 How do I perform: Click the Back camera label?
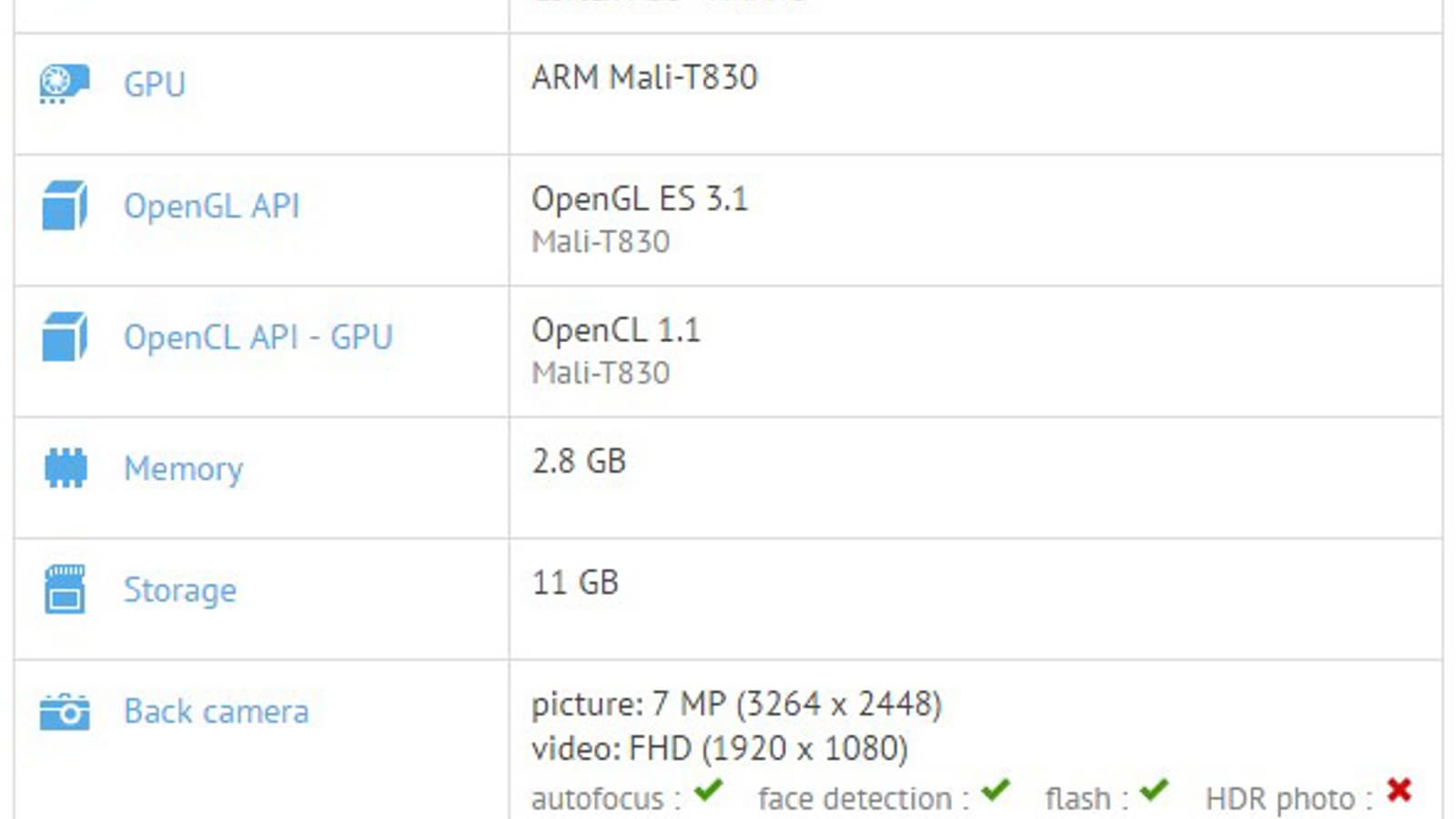[217, 712]
